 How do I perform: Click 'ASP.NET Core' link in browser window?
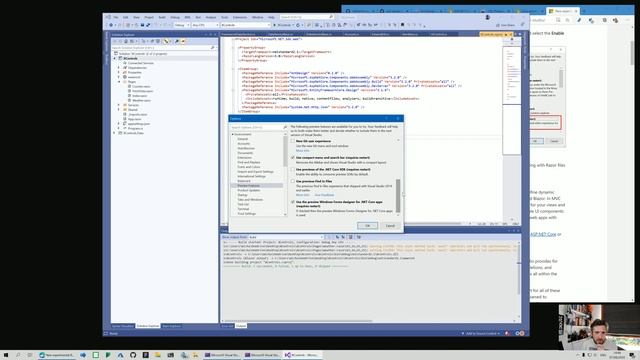click(543, 234)
